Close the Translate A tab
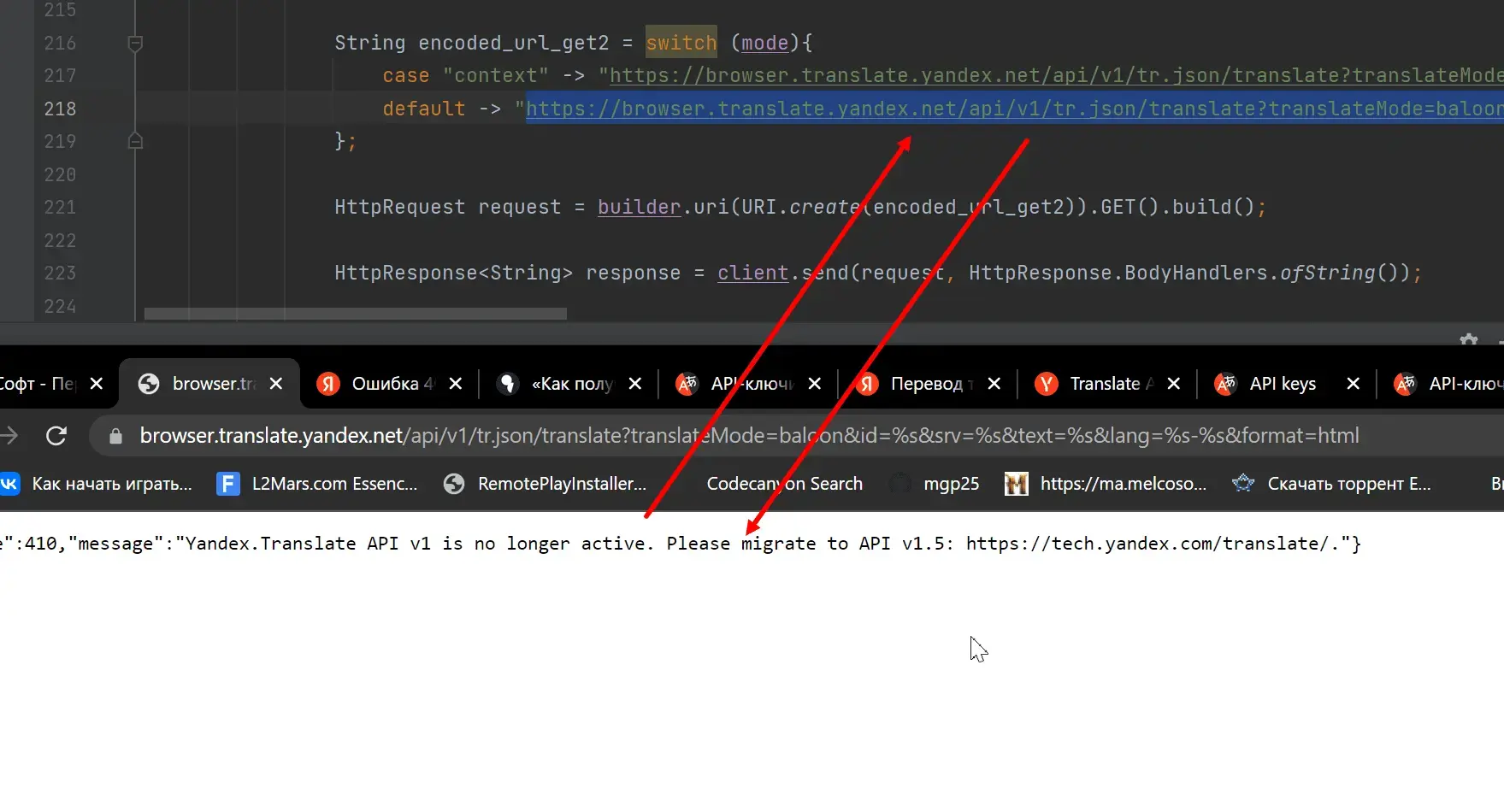This screenshot has width=1504, height=812. (1174, 384)
